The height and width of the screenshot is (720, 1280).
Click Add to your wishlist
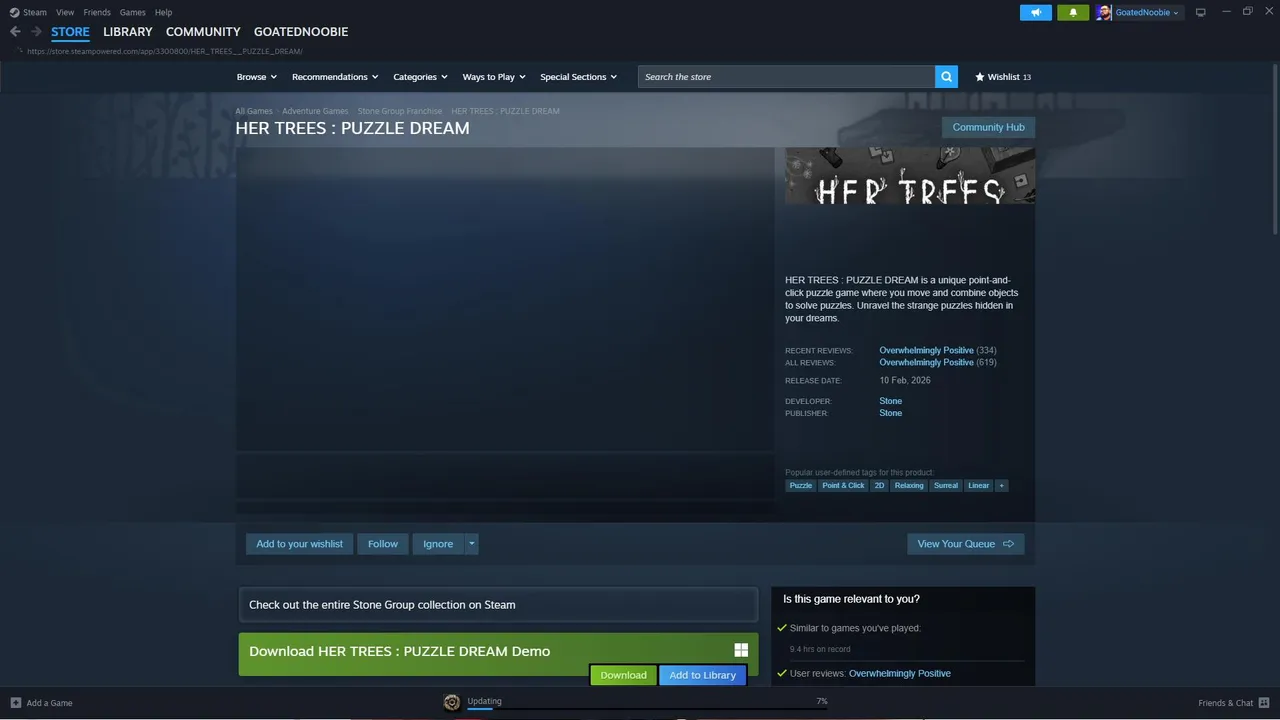(x=299, y=544)
